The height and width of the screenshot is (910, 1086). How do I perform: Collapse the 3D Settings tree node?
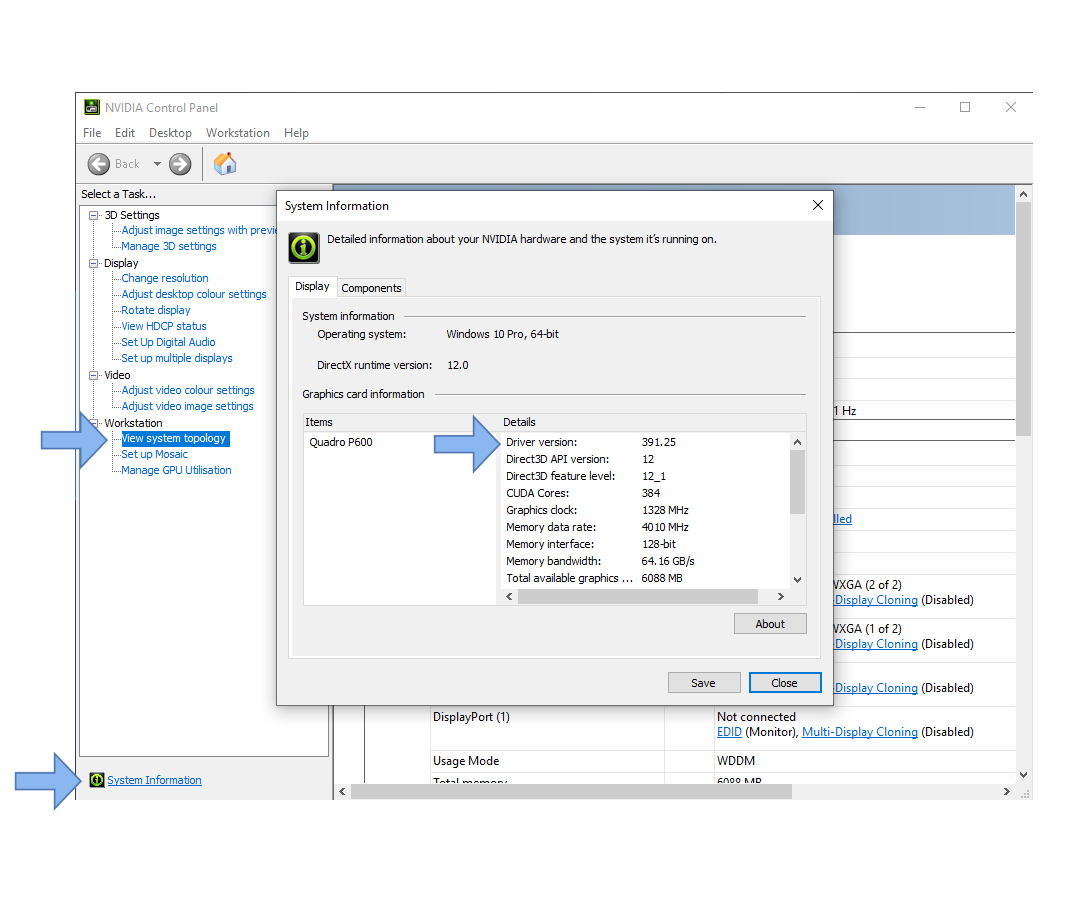point(94,215)
